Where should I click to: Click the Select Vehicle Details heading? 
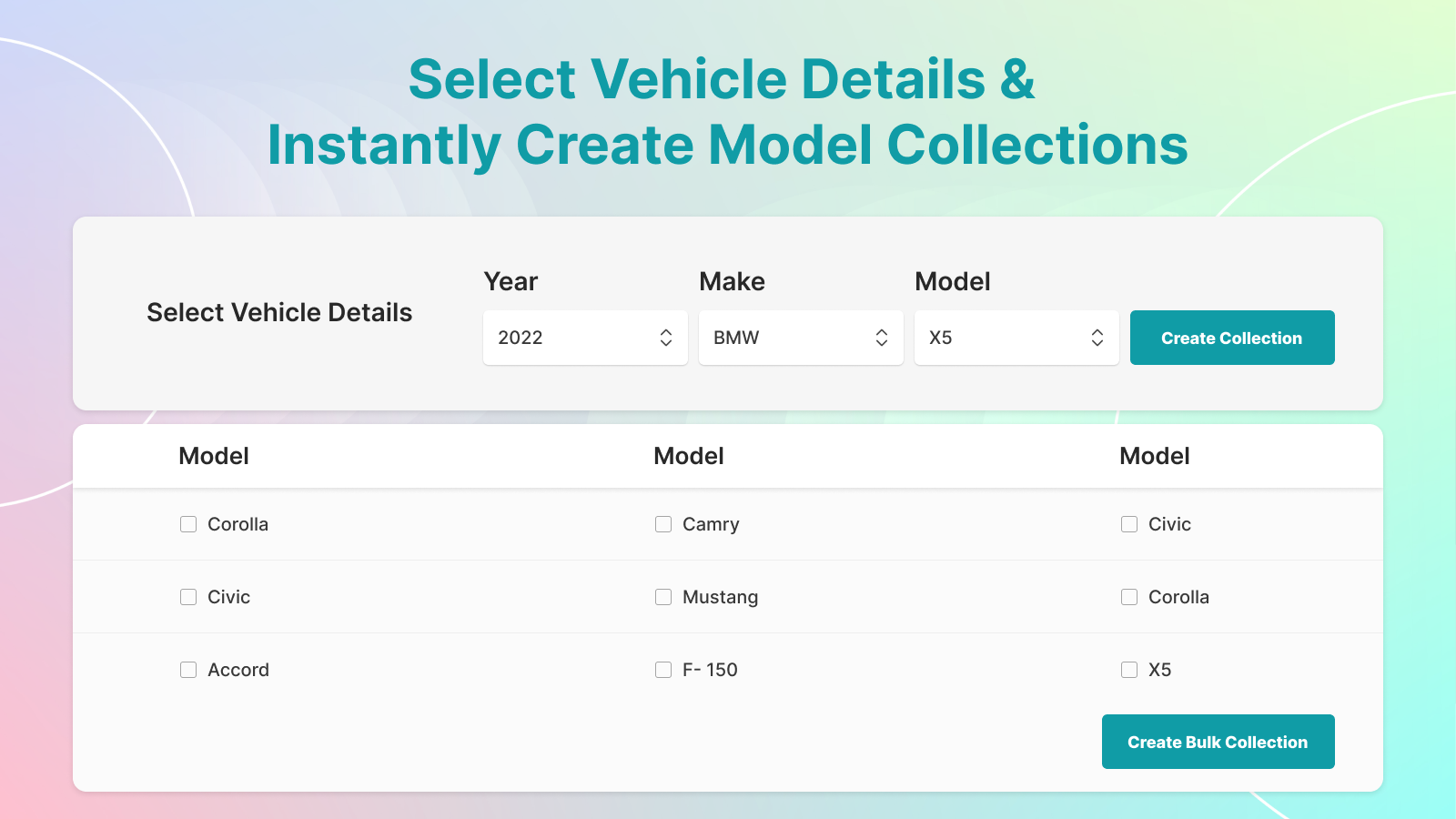279,312
